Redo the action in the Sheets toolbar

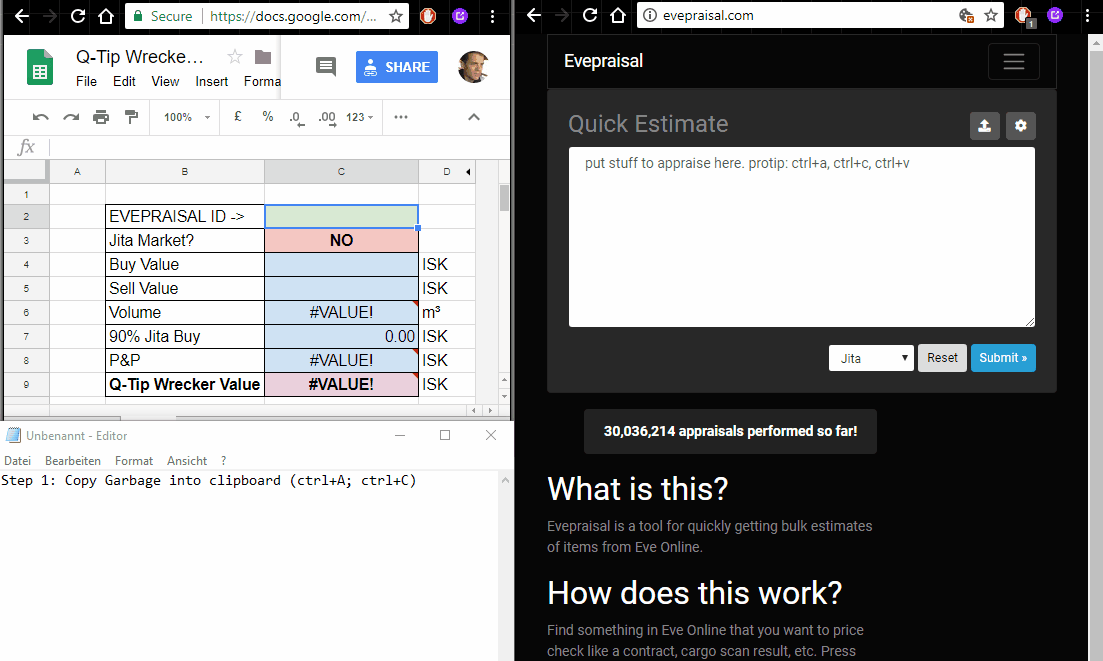point(71,117)
